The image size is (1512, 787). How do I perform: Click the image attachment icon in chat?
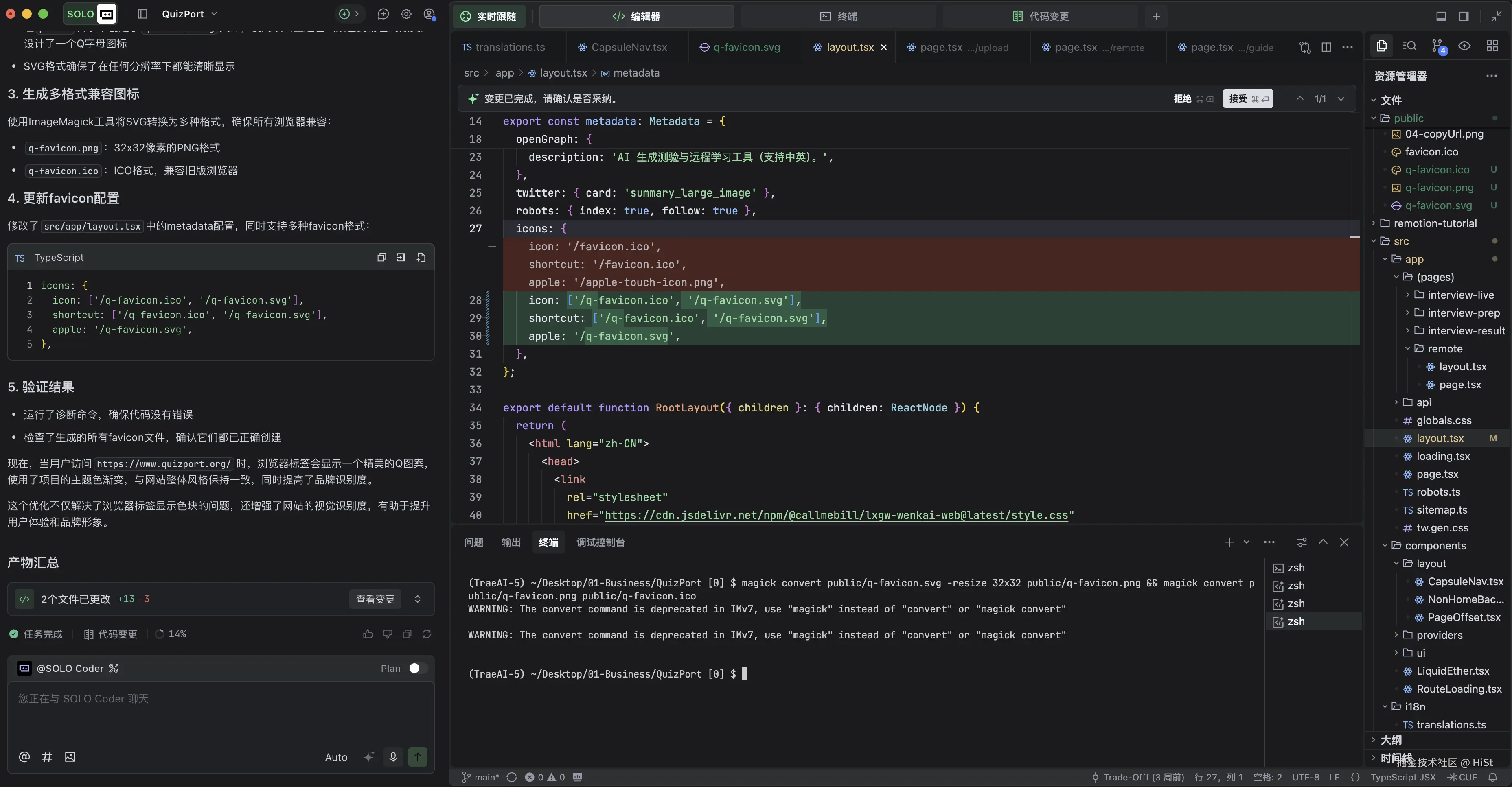70,757
